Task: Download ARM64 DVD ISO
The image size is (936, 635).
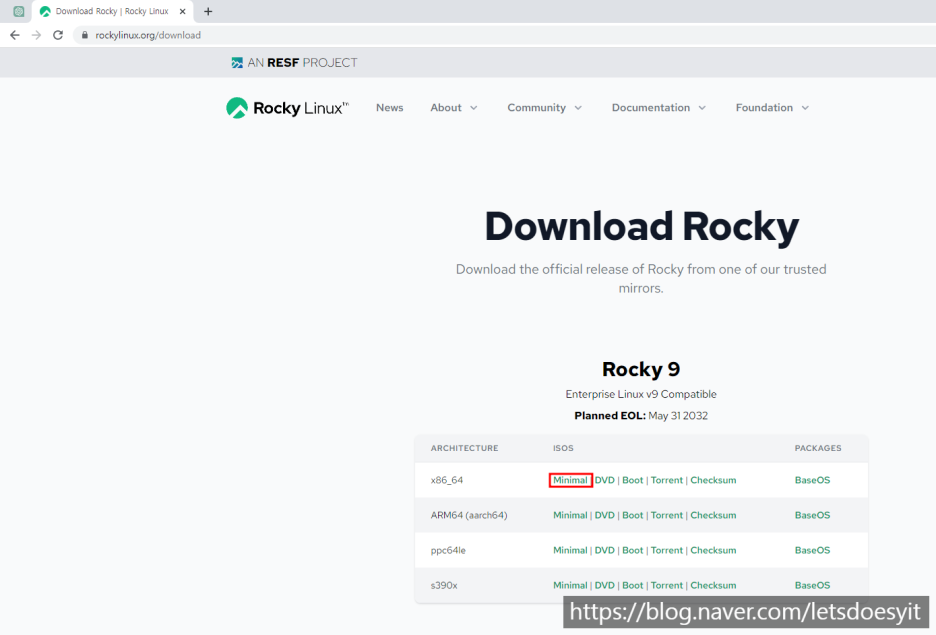Action: pos(604,516)
